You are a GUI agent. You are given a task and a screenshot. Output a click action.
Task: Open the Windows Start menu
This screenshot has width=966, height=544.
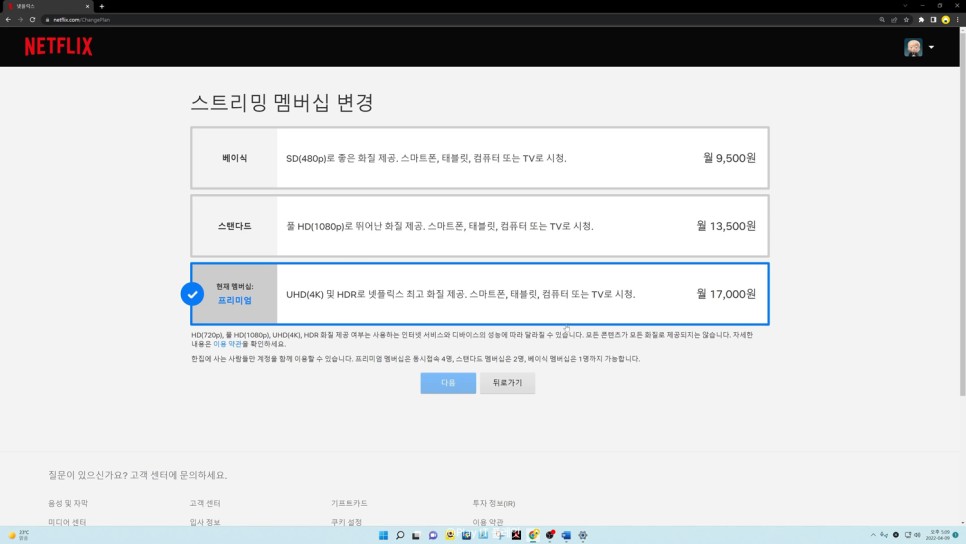(x=383, y=535)
